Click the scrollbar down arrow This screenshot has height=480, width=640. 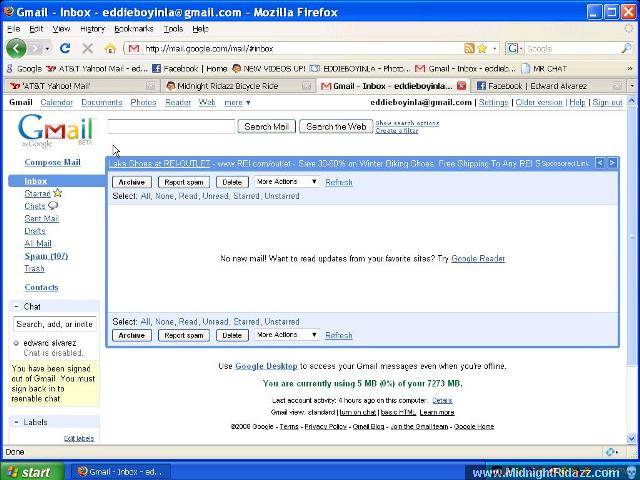631,438
